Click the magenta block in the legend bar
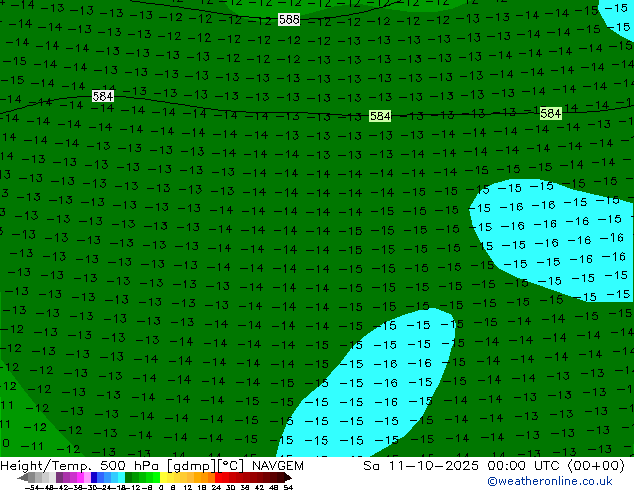 (x=80, y=477)
